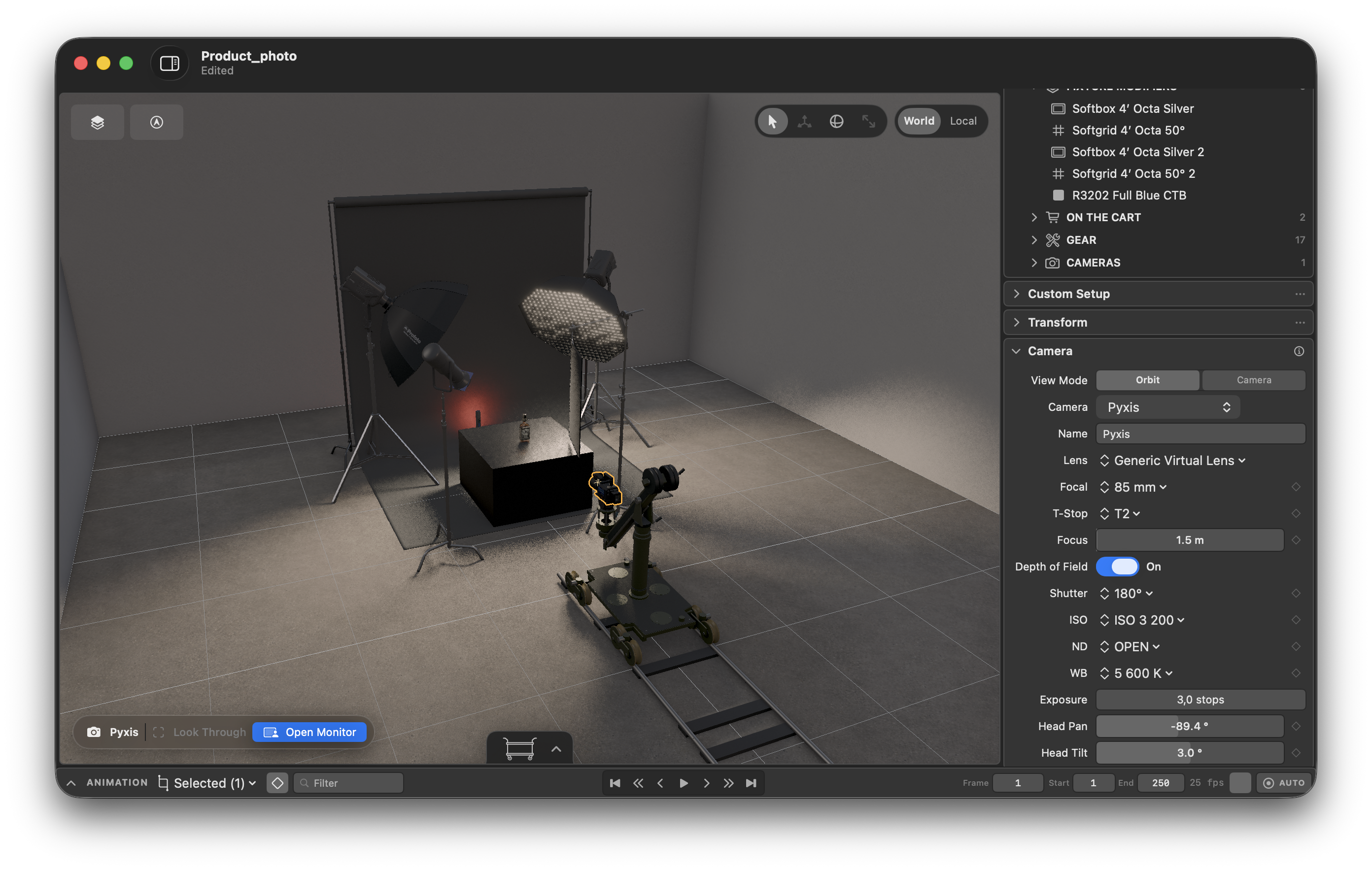Viewport: 1372px width, 871px height.
Task: Jump to first frame
Action: tap(615, 783)
